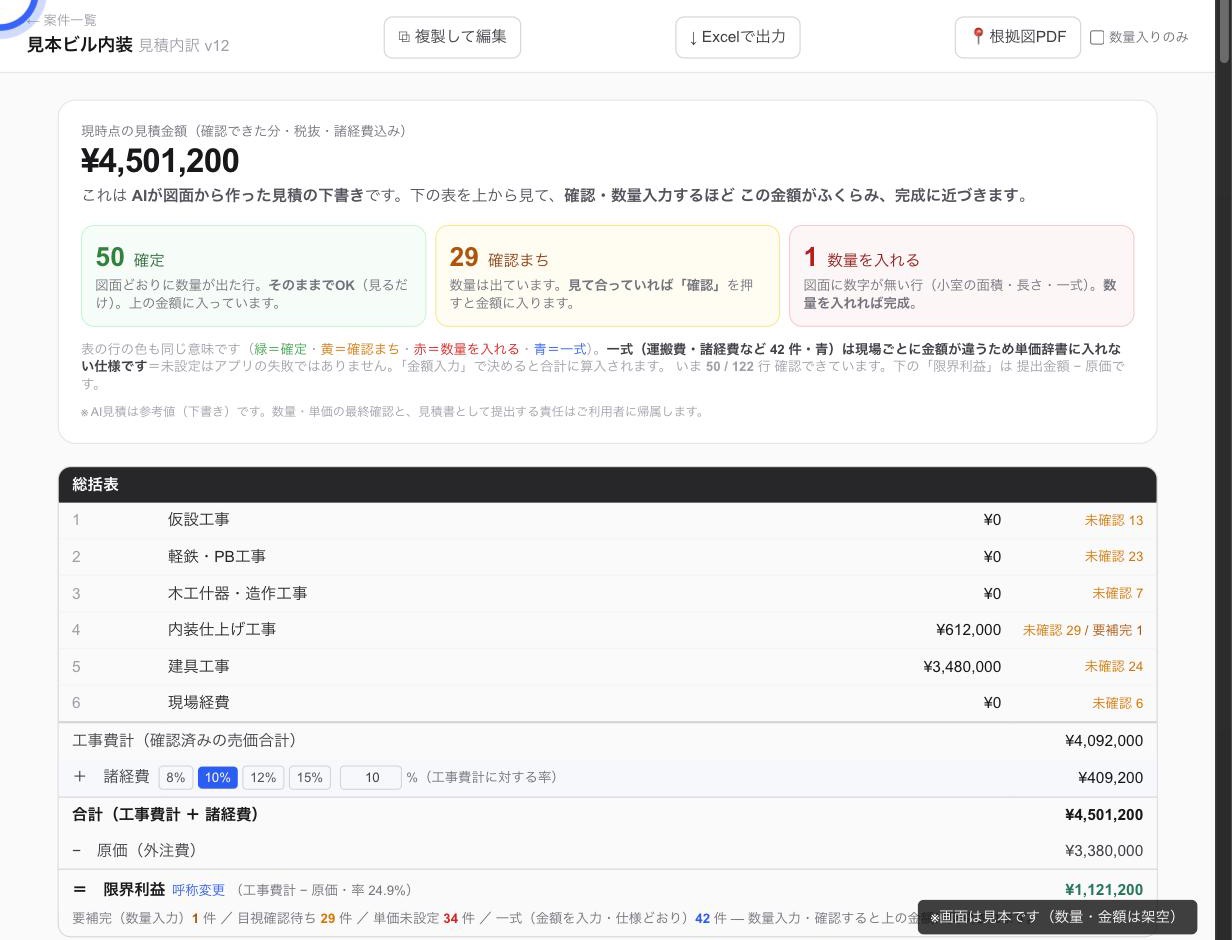This screenshot has height=940, width=1232.
Task: Select the 29 確認まち summary card
Action: click(x=607, y=276)
